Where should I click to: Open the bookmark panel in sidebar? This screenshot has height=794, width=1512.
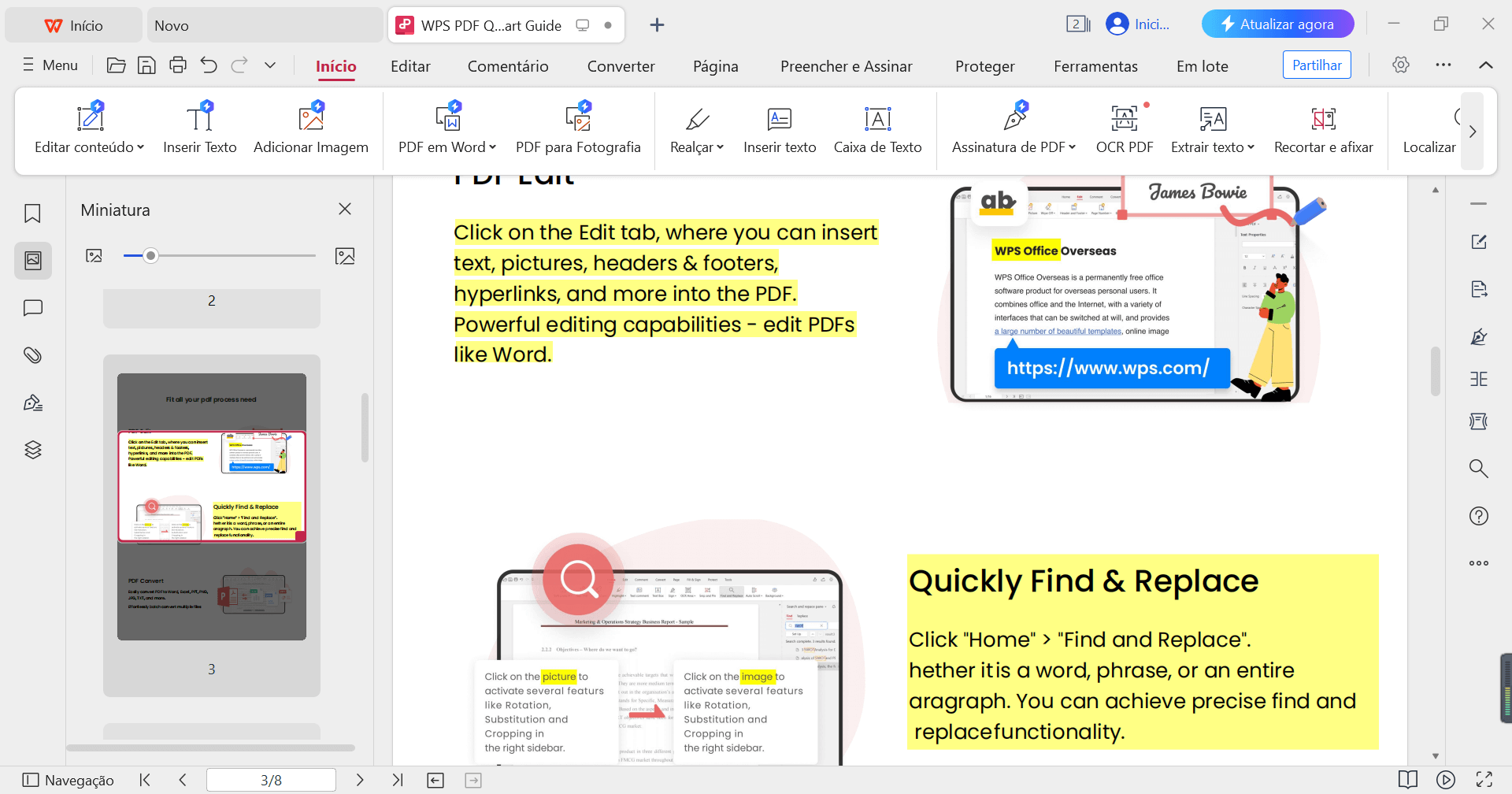point(33,213)
